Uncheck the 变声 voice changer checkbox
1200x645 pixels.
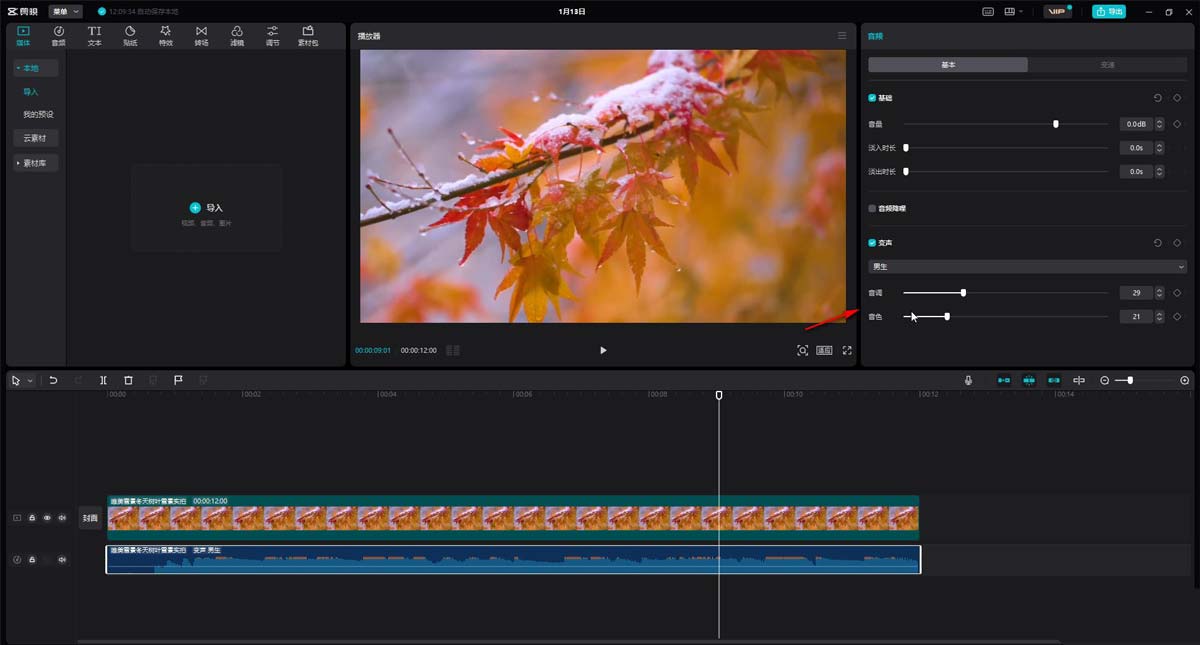(x=872, y=243)
